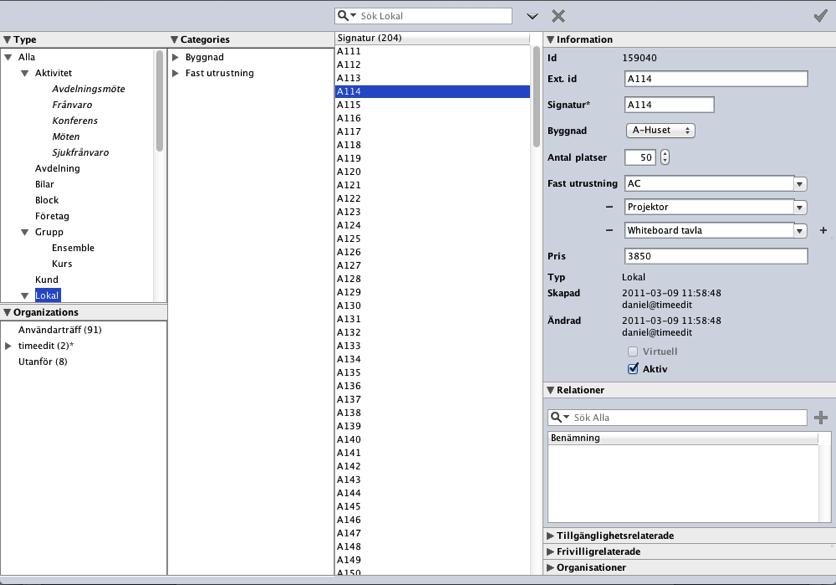Click the down chevron next to search field
The image size is (836, 585).
pyautogui.click(x=532, y=17)
